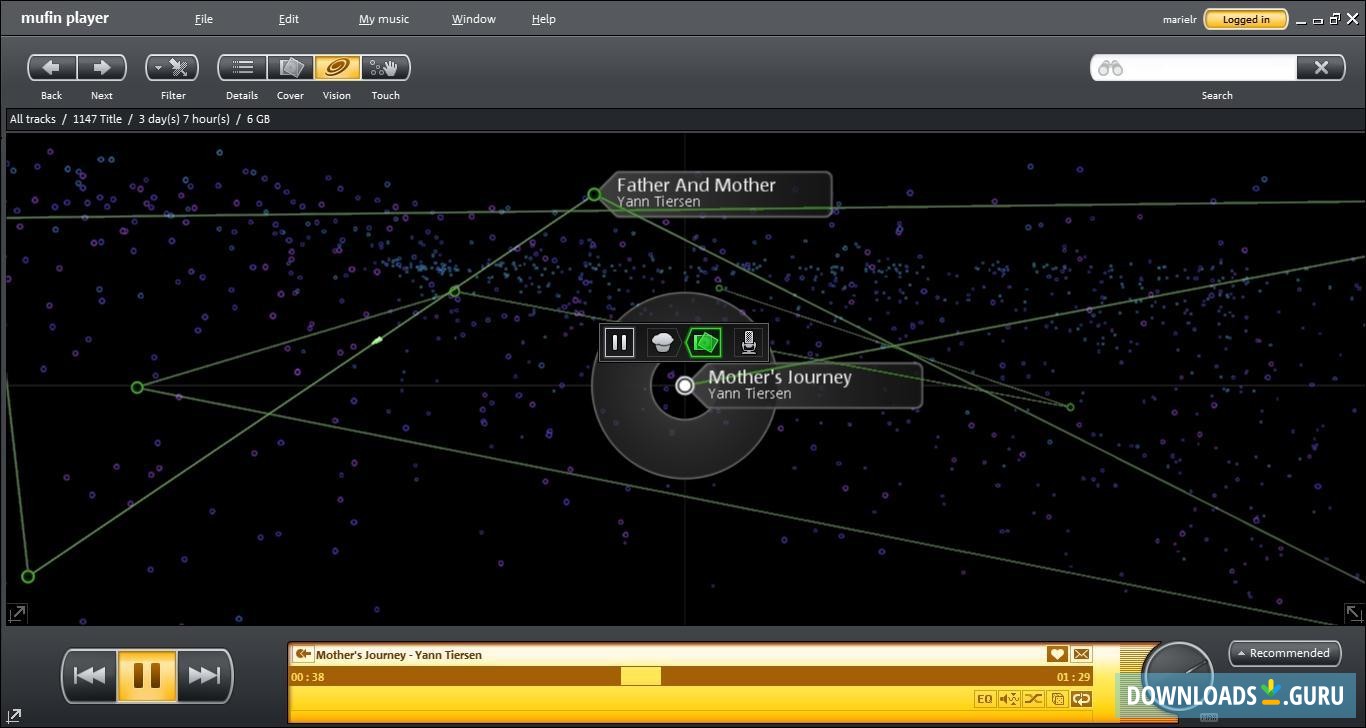Open the Window menu

pyautogui.click(x=473, y=18)
